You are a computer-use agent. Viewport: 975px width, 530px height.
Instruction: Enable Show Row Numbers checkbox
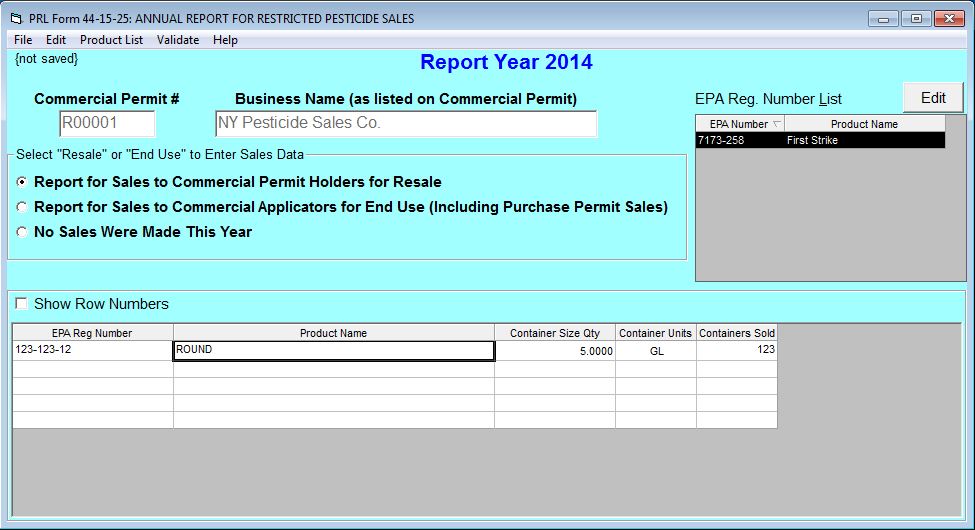(22, 304)
